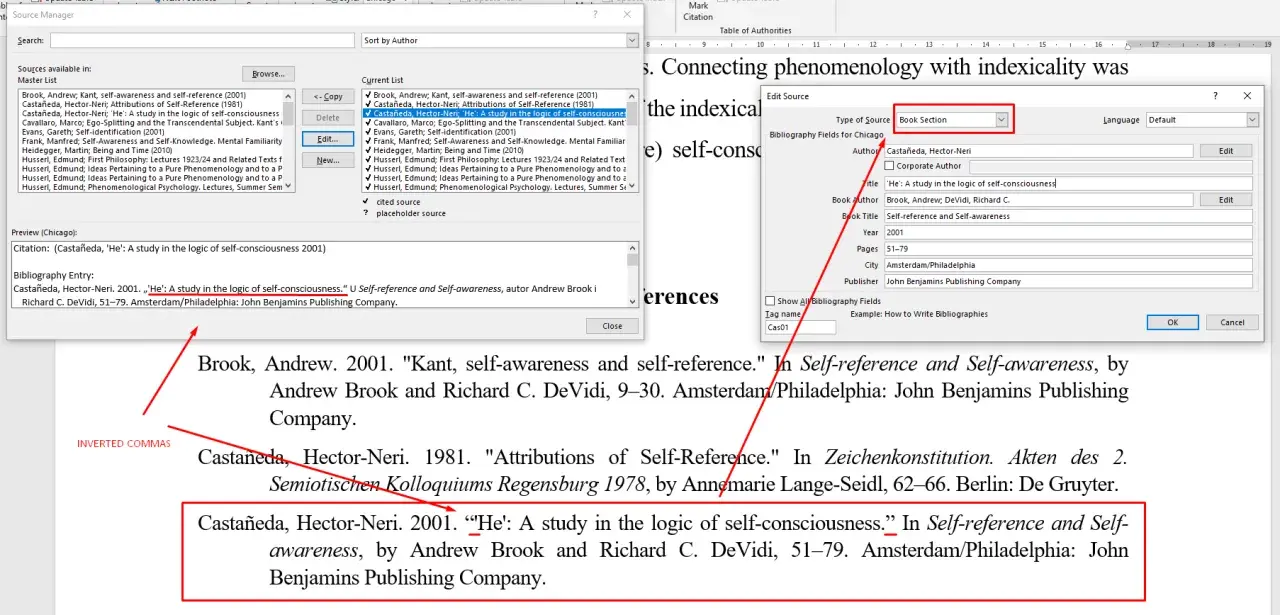Click the help question mark in Source Manager
Viewport: 1280px width, 615px height.
coord(595,15)
